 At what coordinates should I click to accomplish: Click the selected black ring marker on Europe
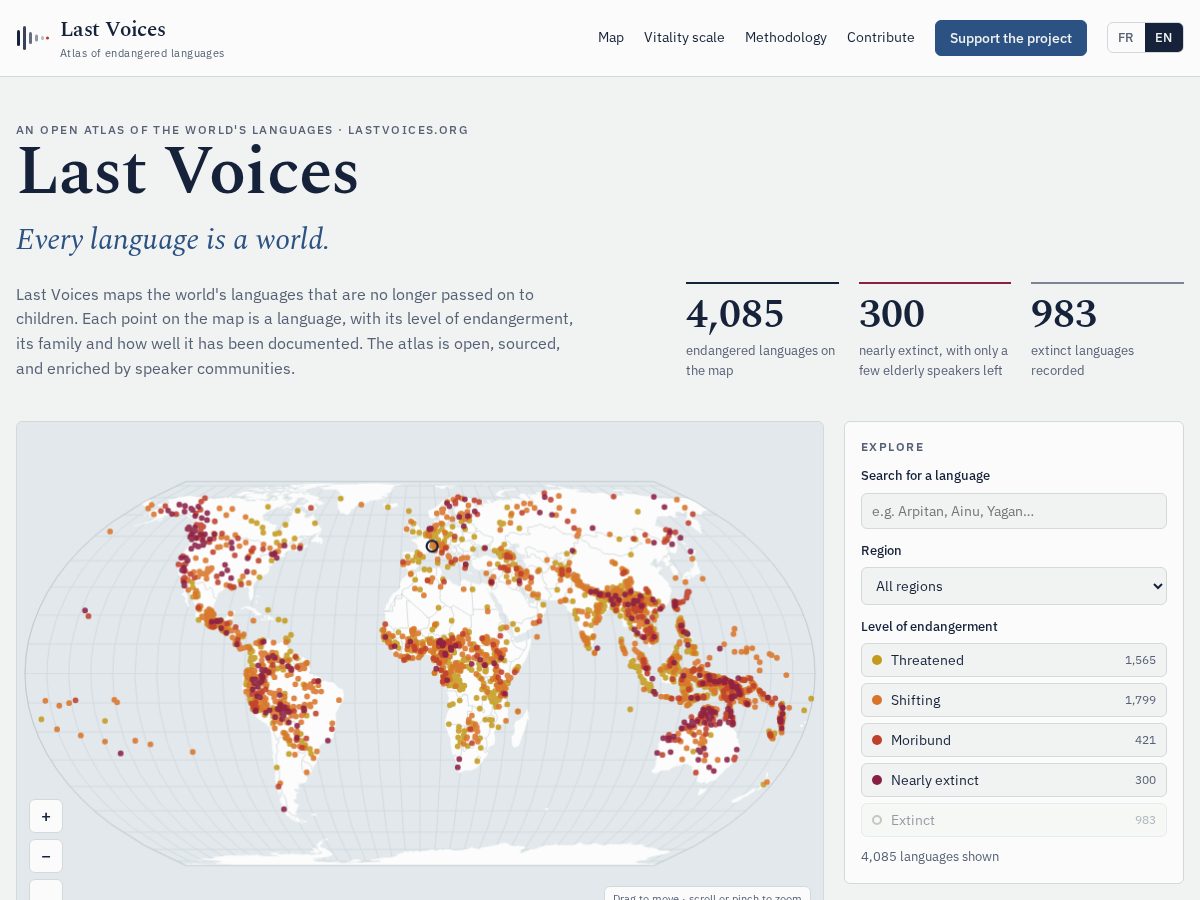click(432, 546)
